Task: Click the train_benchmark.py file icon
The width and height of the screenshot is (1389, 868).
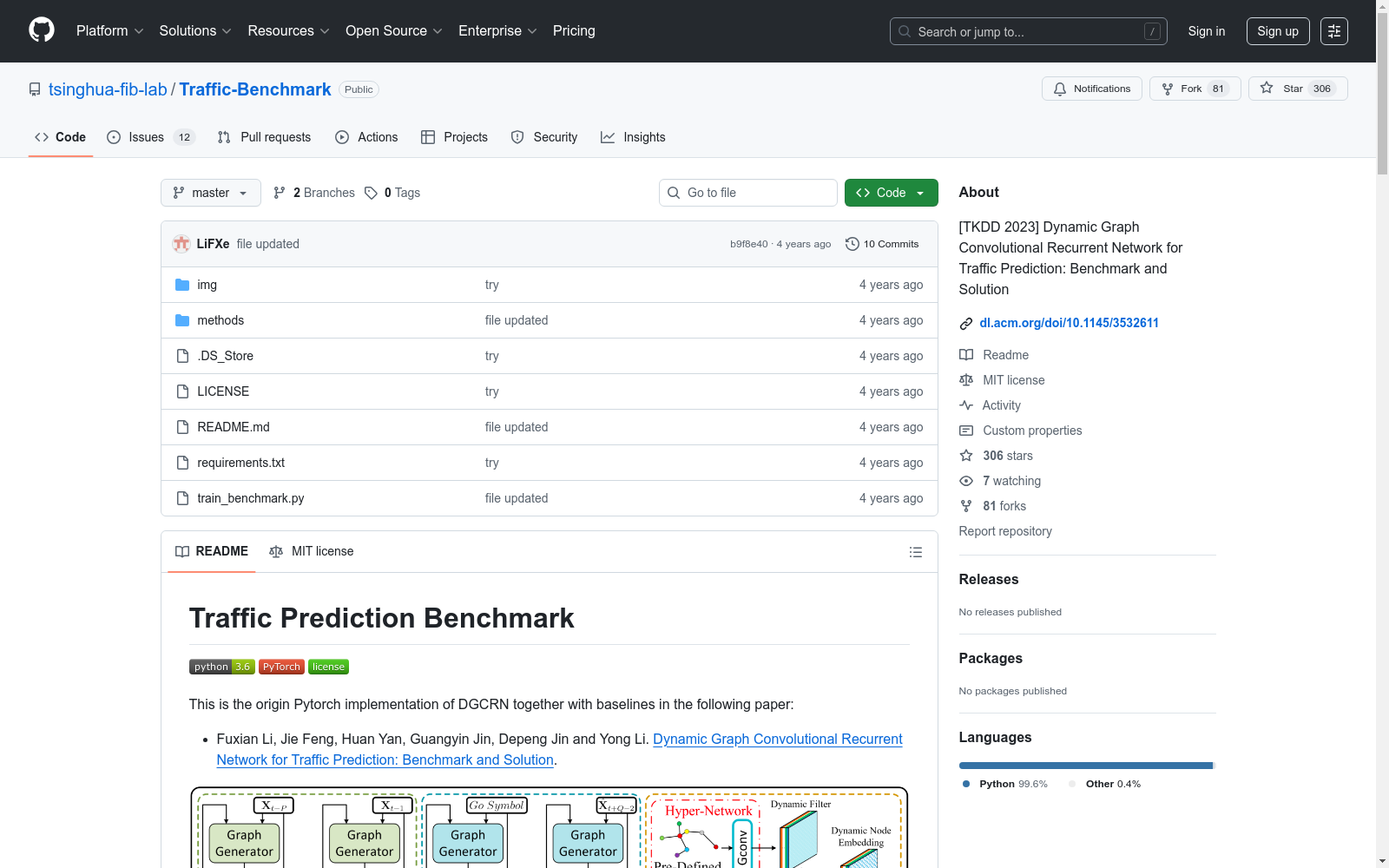Action: (182, 498)
